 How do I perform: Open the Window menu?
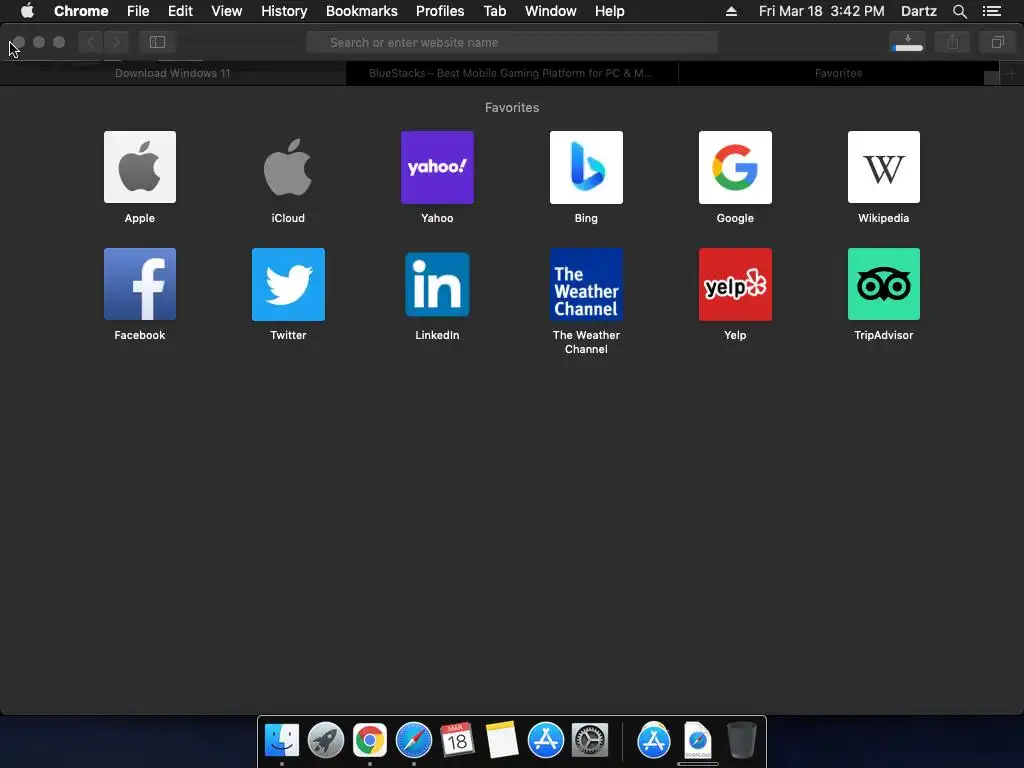coord(551,11)
